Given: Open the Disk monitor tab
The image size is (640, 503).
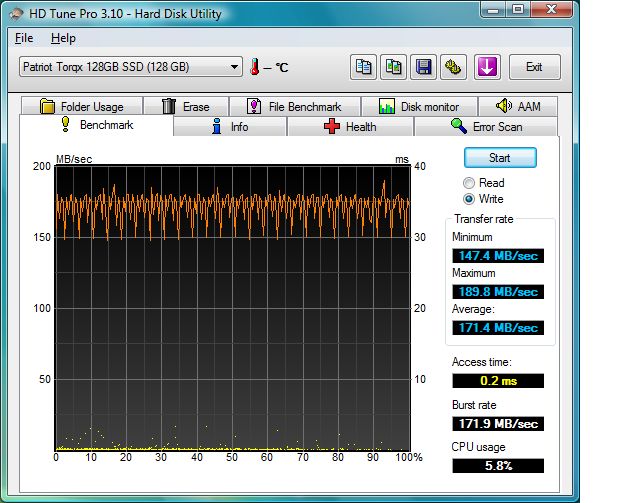Looking at the screenshot, I should pyautogui.click(x=418, y=107).
